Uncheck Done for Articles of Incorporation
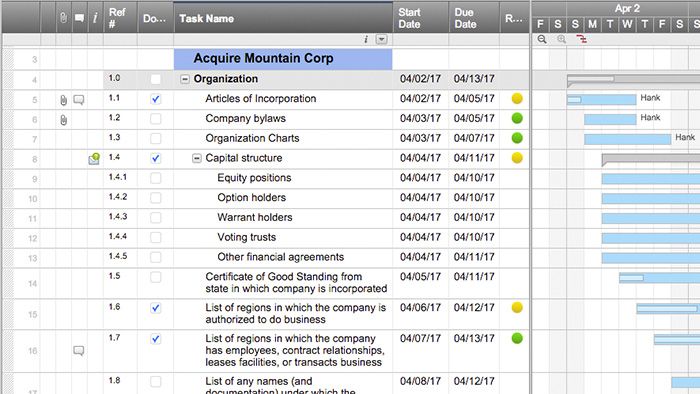The height and width of the screenshot is (394, 700). (155, 99)
